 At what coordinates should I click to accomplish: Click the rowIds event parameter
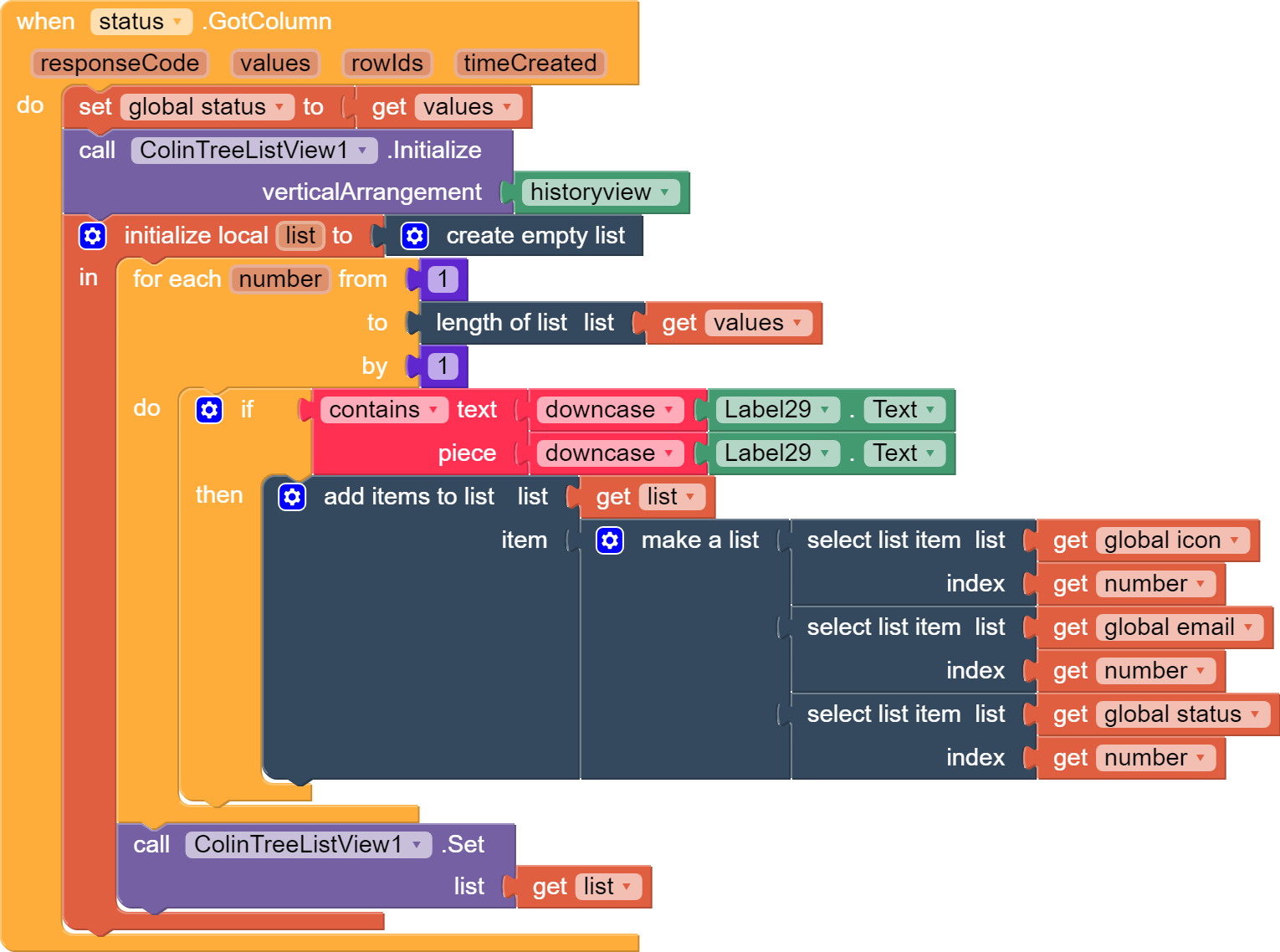pyautogui.click(x=387, y=64)
